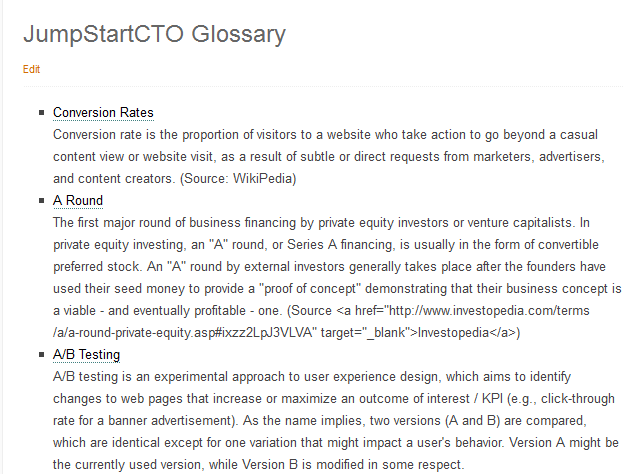Open the Conversion Rates glossary term
Viewport: 633px width, 474px height.
click(x=103, y=112)
